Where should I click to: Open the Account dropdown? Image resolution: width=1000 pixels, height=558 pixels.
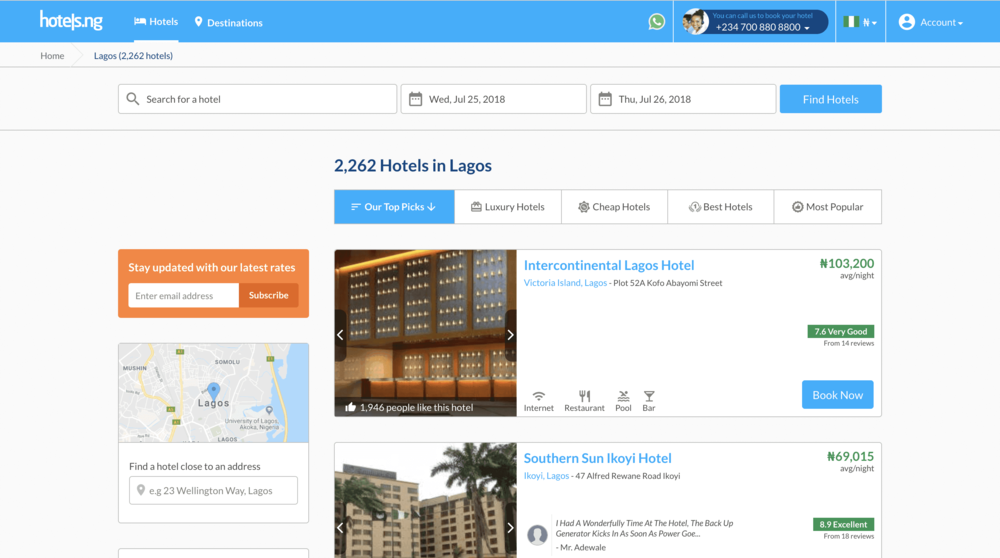930,22
